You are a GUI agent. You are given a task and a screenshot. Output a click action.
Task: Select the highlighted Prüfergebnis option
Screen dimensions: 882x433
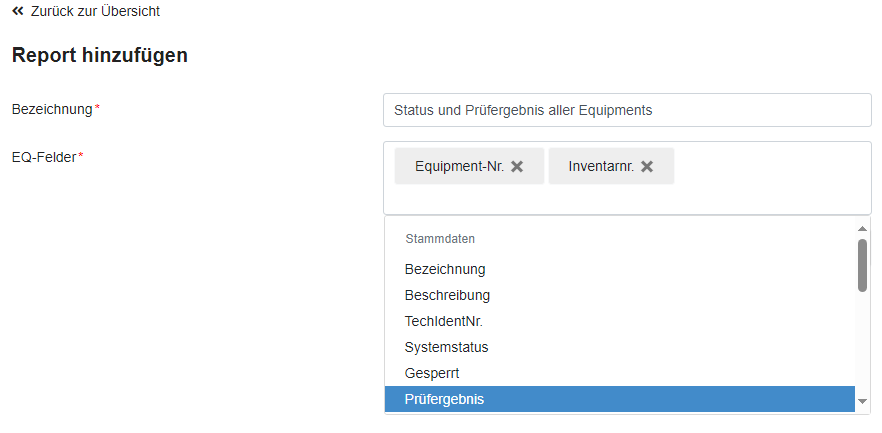coord(445,399)
